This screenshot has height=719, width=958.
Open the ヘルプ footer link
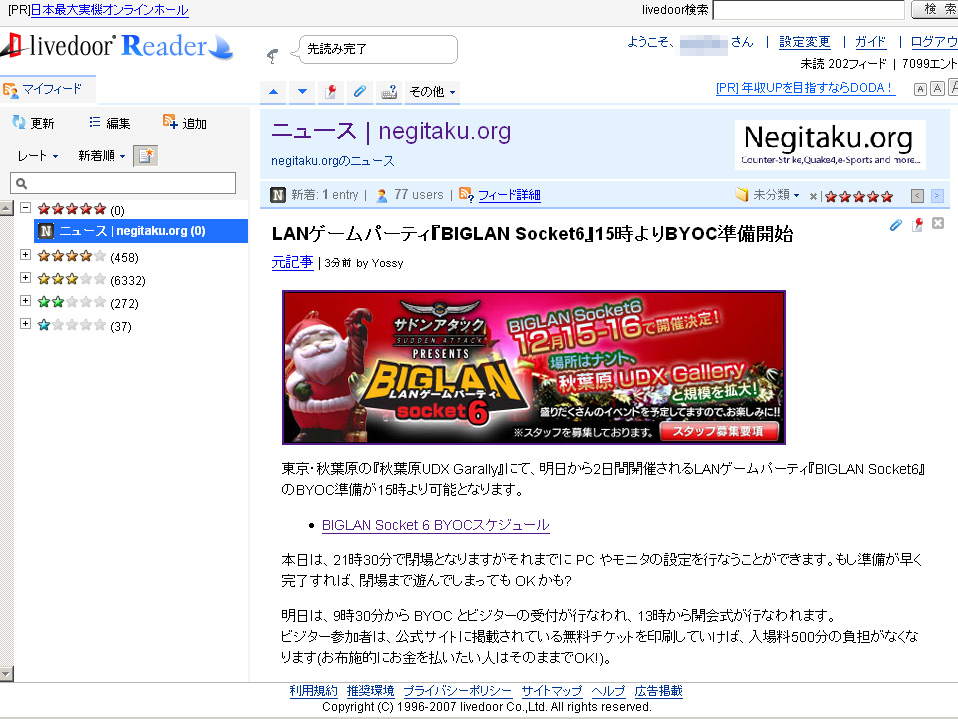(608, 691)
